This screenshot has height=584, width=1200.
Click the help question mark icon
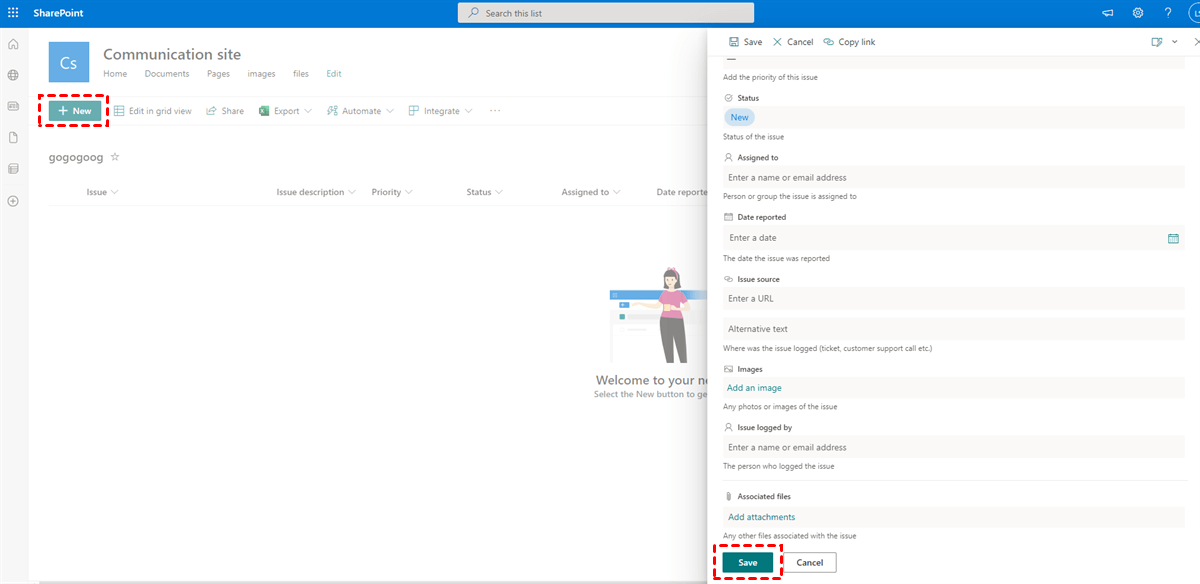(x=1168, y=13)
